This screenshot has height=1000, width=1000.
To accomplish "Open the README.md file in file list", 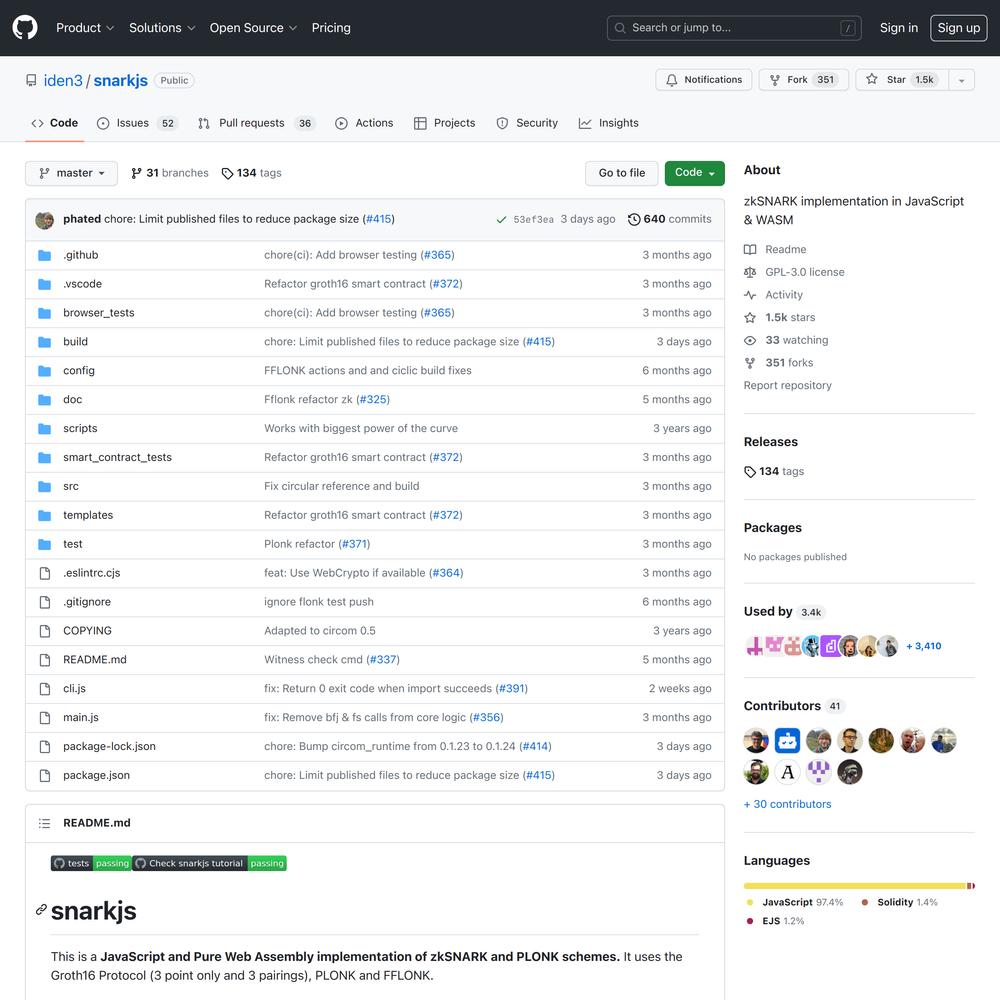I will tap(95, 659).
